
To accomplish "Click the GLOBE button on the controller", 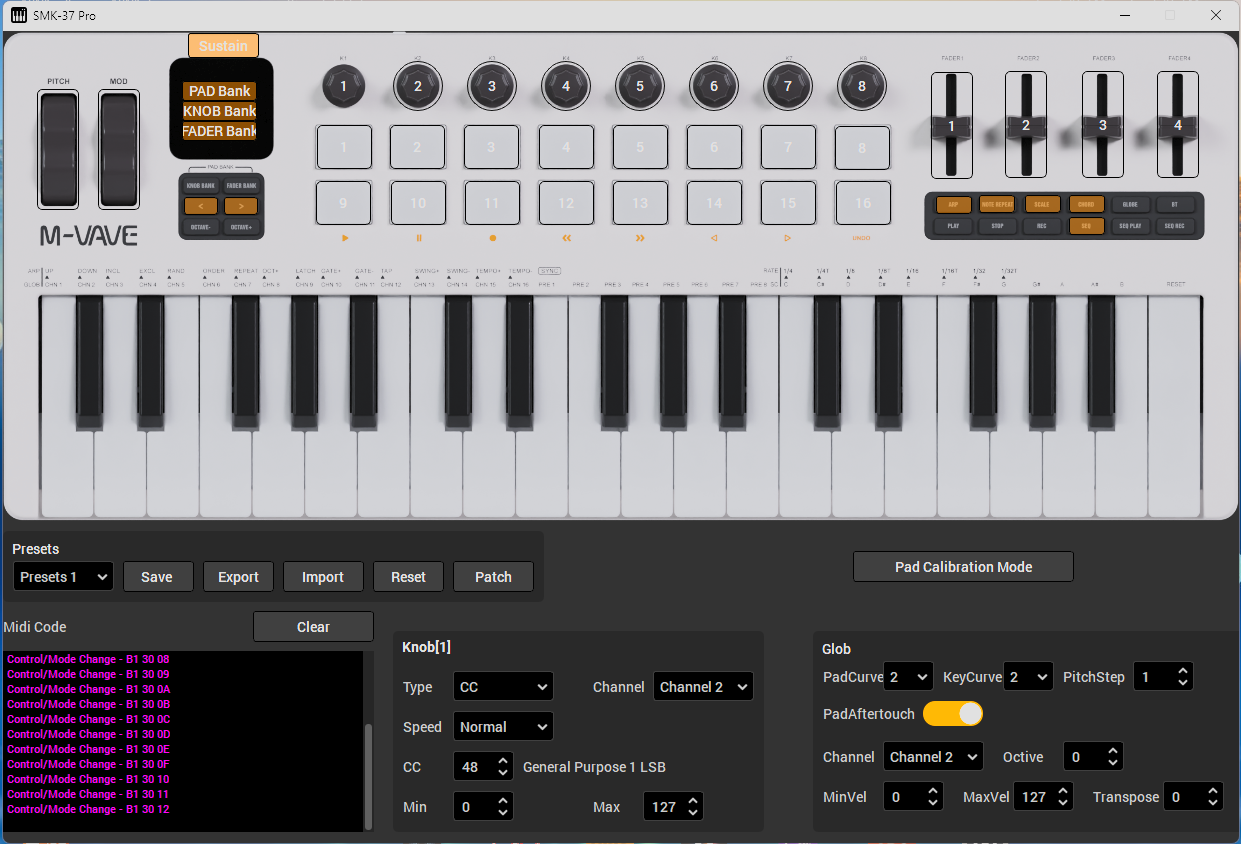I will pos(1130,204).
